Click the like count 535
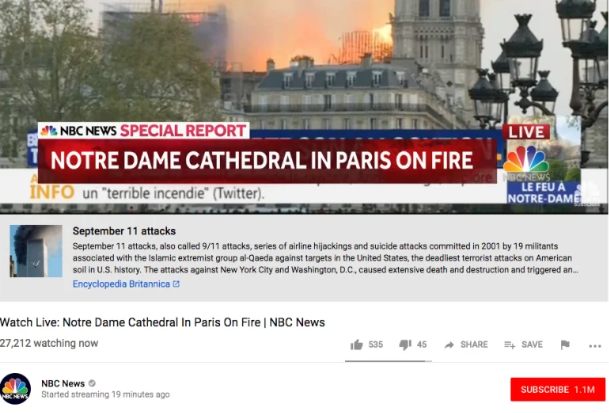This screenshot has width=609, height=413. 376,345
